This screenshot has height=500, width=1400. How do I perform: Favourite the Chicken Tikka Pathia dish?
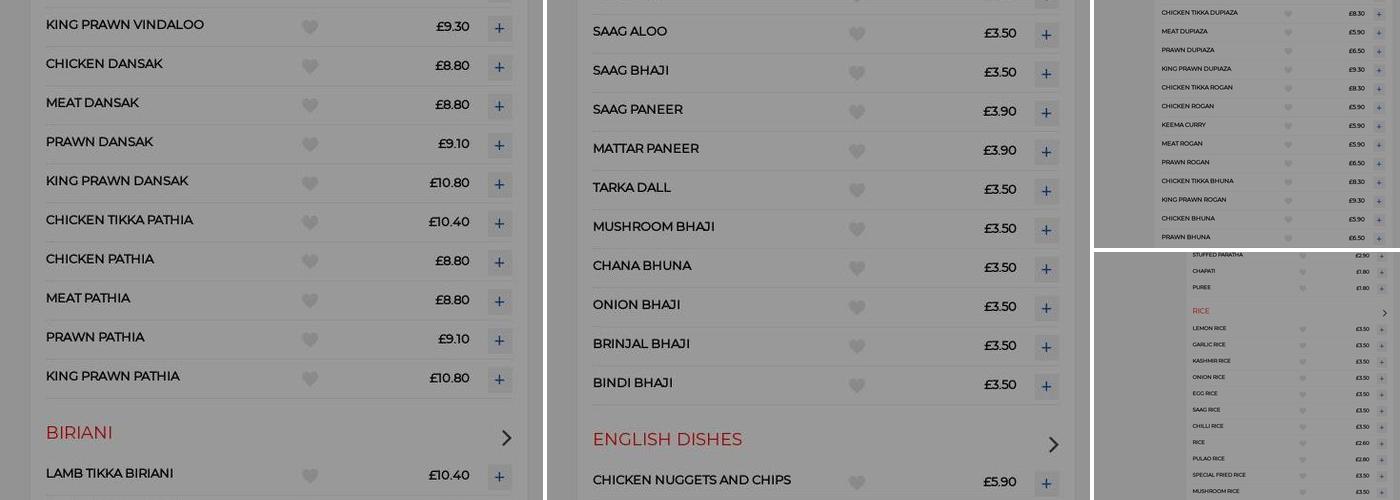(310, 222)
